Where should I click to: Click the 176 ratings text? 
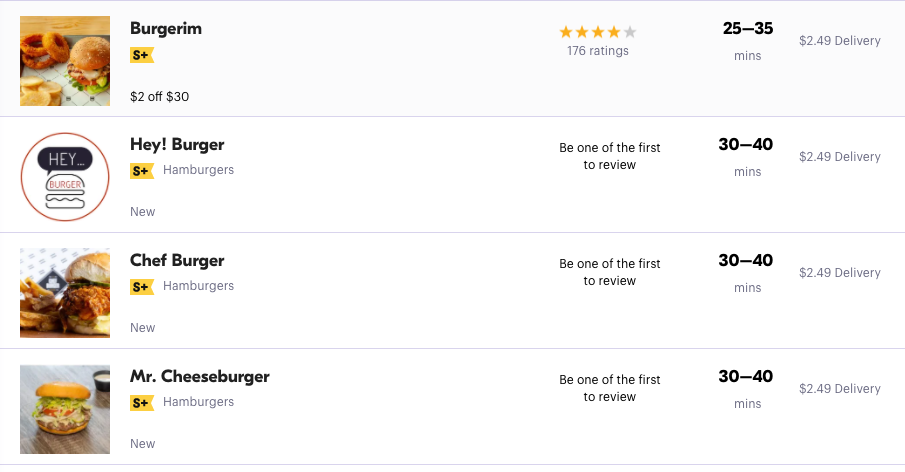point(597,51)
